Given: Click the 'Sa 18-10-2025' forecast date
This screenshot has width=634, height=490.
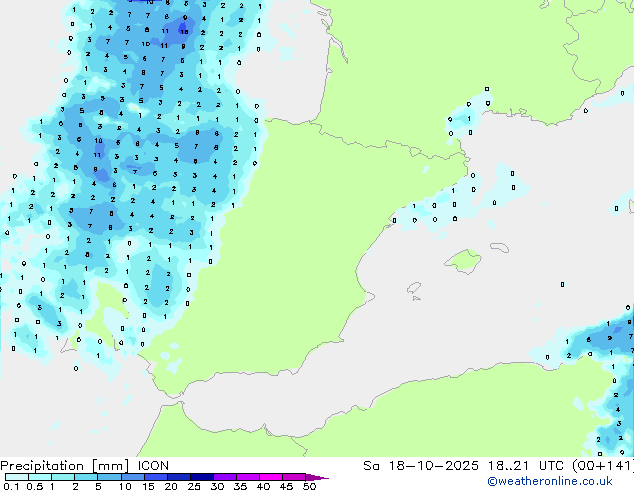Looking at the screenshot, I should click(421, 466).
